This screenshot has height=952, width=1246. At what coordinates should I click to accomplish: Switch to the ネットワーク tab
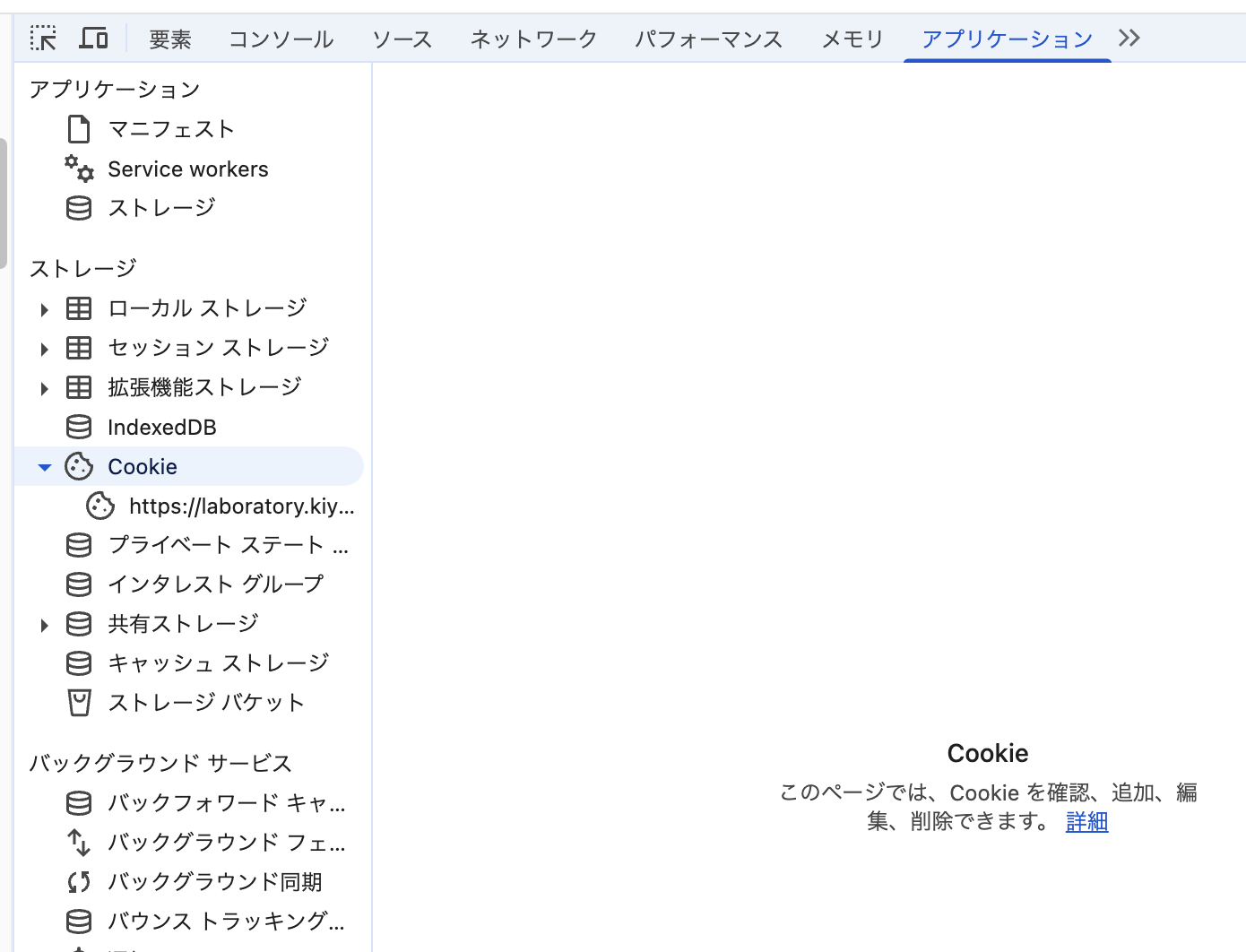533,39
